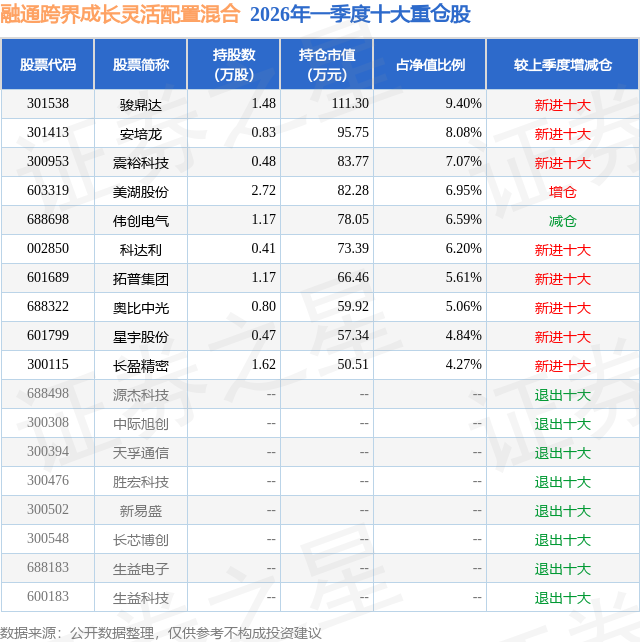Click the title 融通跨界成长灵活配置混合
This screenshot has height=642, width=640.
pos(120,14)
